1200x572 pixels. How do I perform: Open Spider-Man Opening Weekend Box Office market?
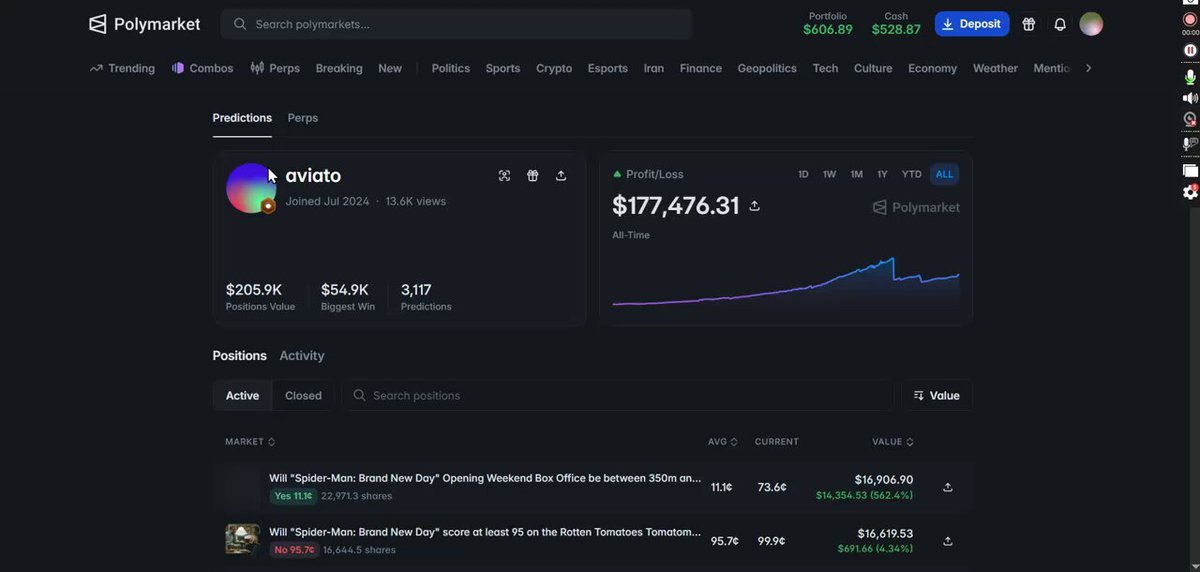coord(485,478)
